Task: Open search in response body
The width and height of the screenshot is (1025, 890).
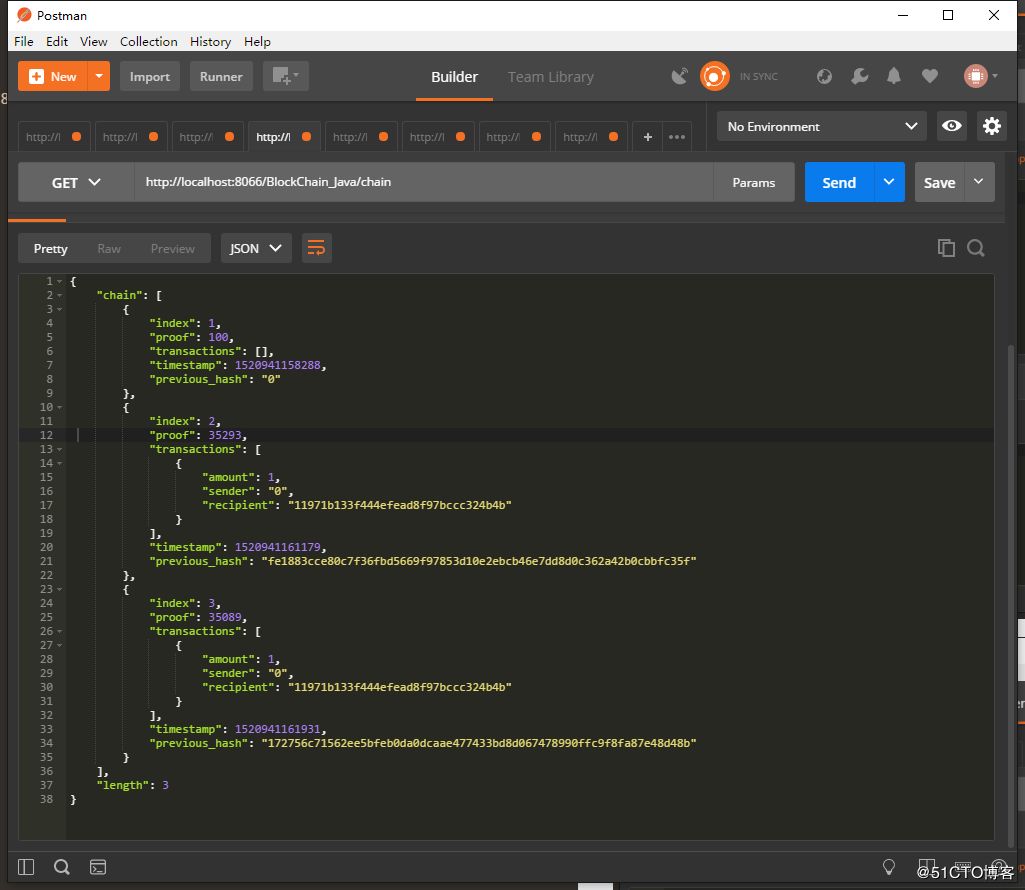Action: click(976, 249)
